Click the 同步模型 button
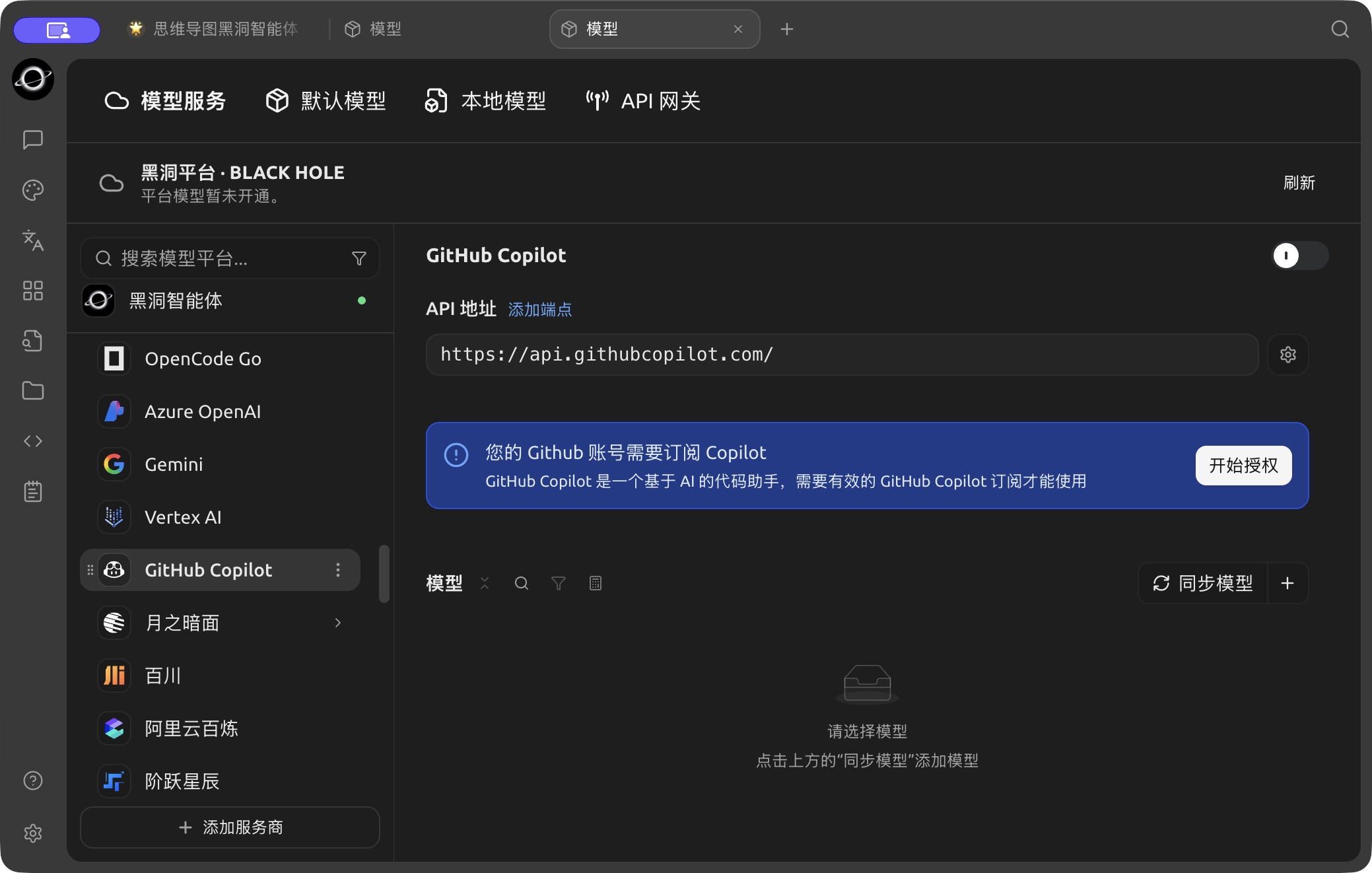Viewport: 1372px width, 873px height. pyautogui.click(x=1203, y=583)
